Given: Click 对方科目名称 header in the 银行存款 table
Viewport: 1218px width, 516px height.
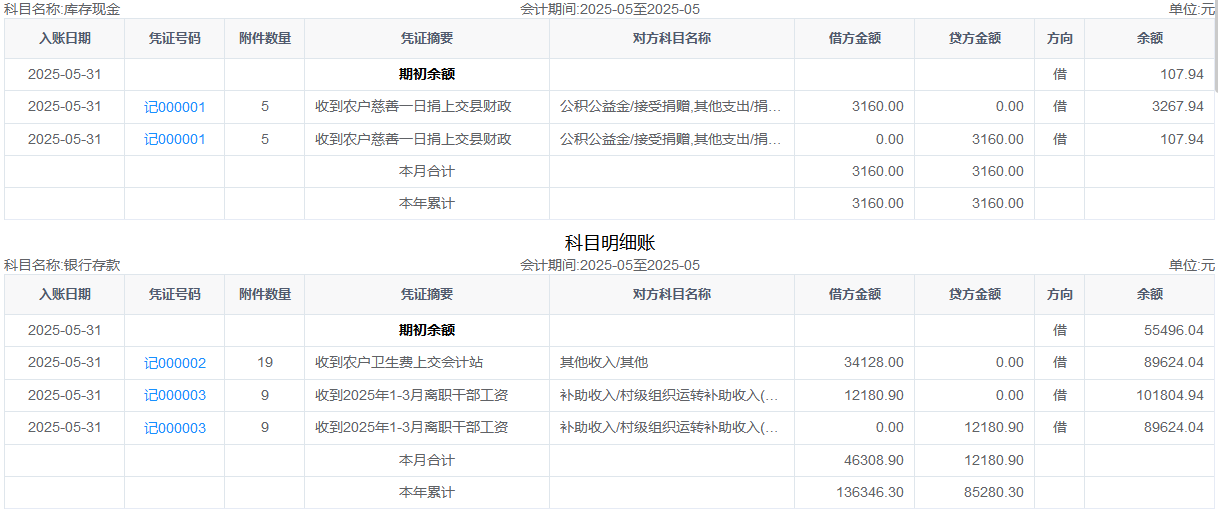Looking at the screenshot, I should pos(671,294).
